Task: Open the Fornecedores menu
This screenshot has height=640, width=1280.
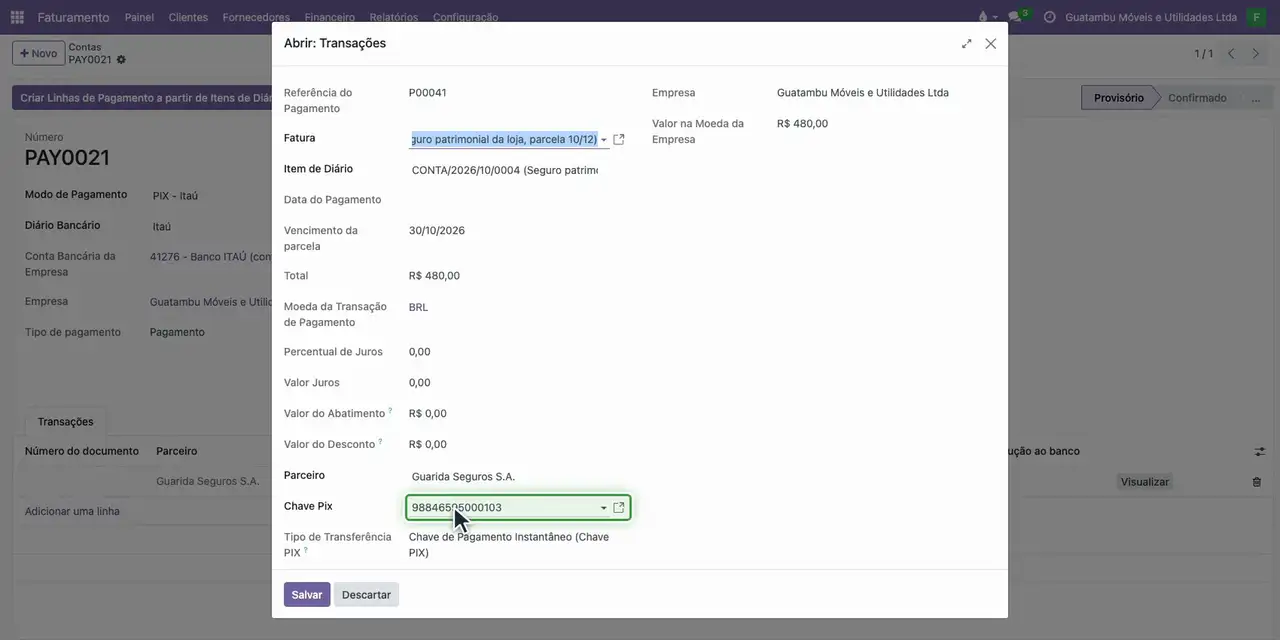Action: click(256, 17)
